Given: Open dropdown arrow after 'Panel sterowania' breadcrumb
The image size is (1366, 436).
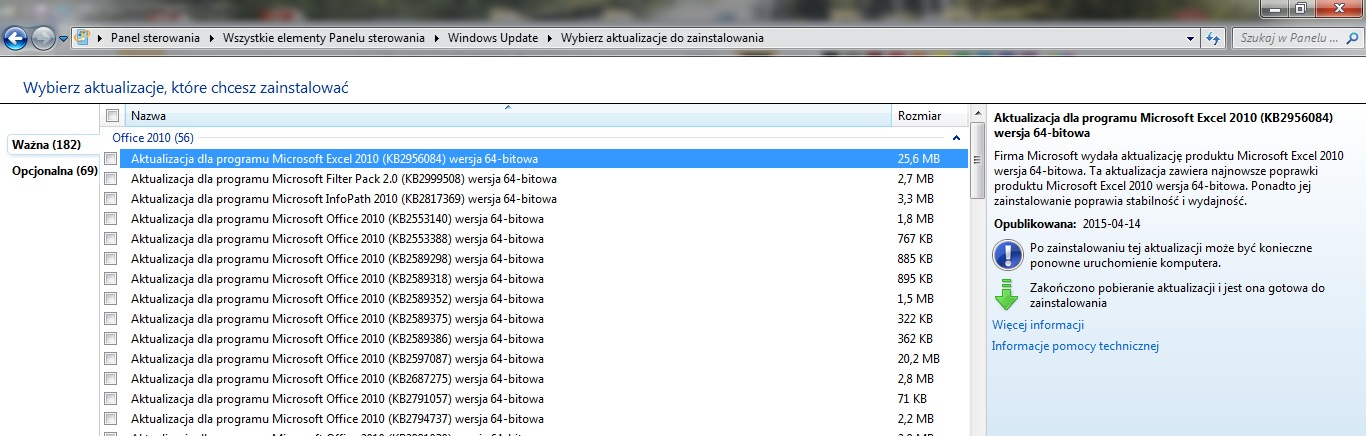Looking at the screenshot, I should [x=211, y=38].
